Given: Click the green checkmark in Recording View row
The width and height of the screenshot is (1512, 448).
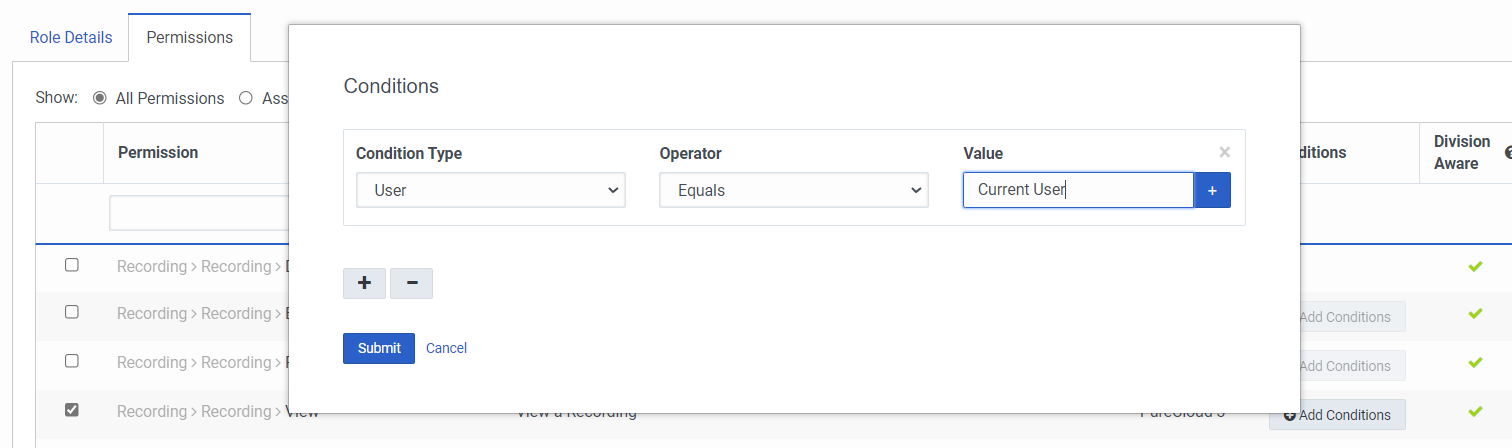Looking at the screenshot, I should click(1474, 411).
